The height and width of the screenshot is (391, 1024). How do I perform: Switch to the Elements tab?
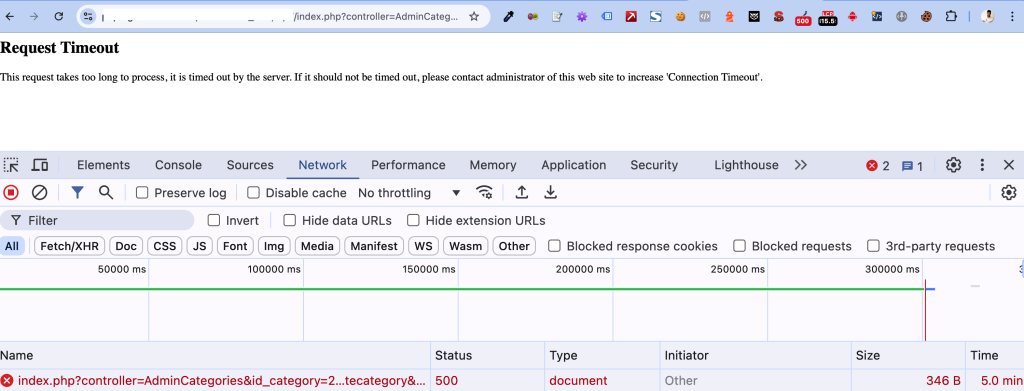(x=103, y=165)
